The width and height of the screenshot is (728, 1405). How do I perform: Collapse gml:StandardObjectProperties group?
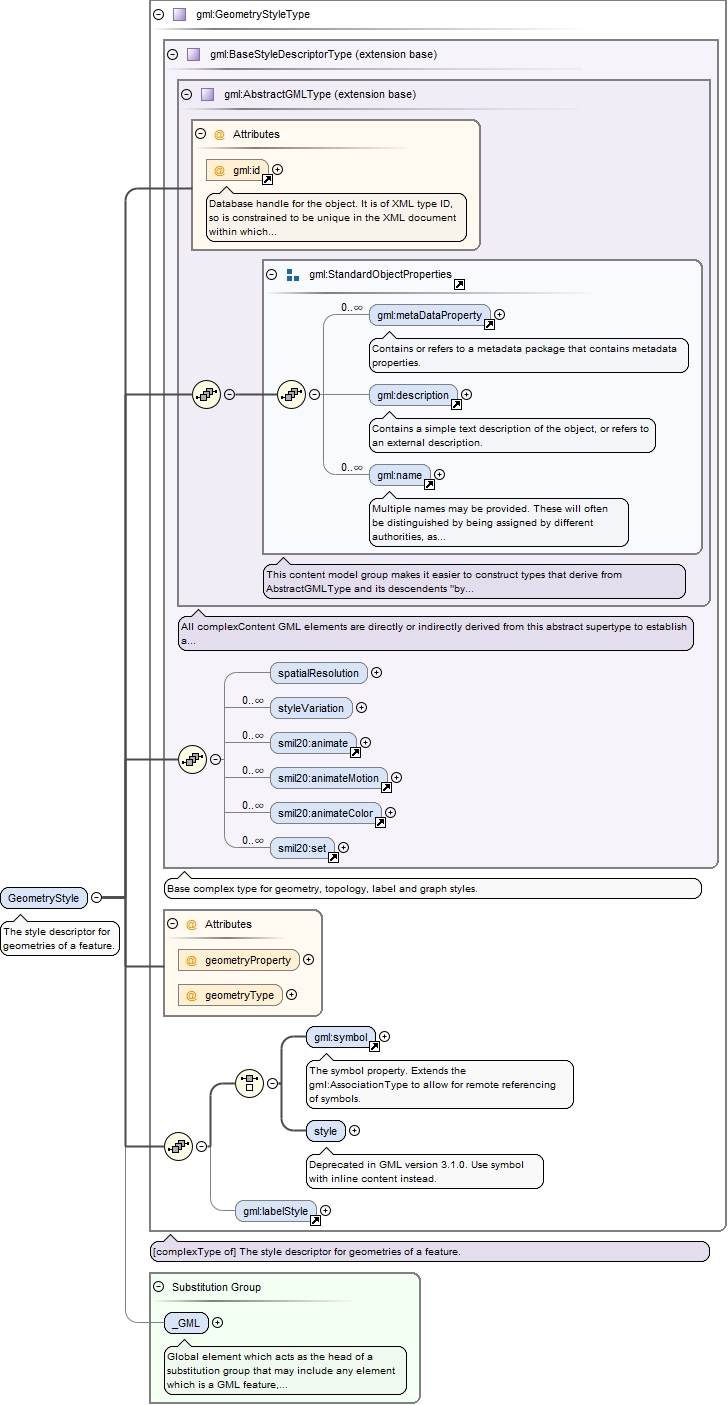click(272, 274)
